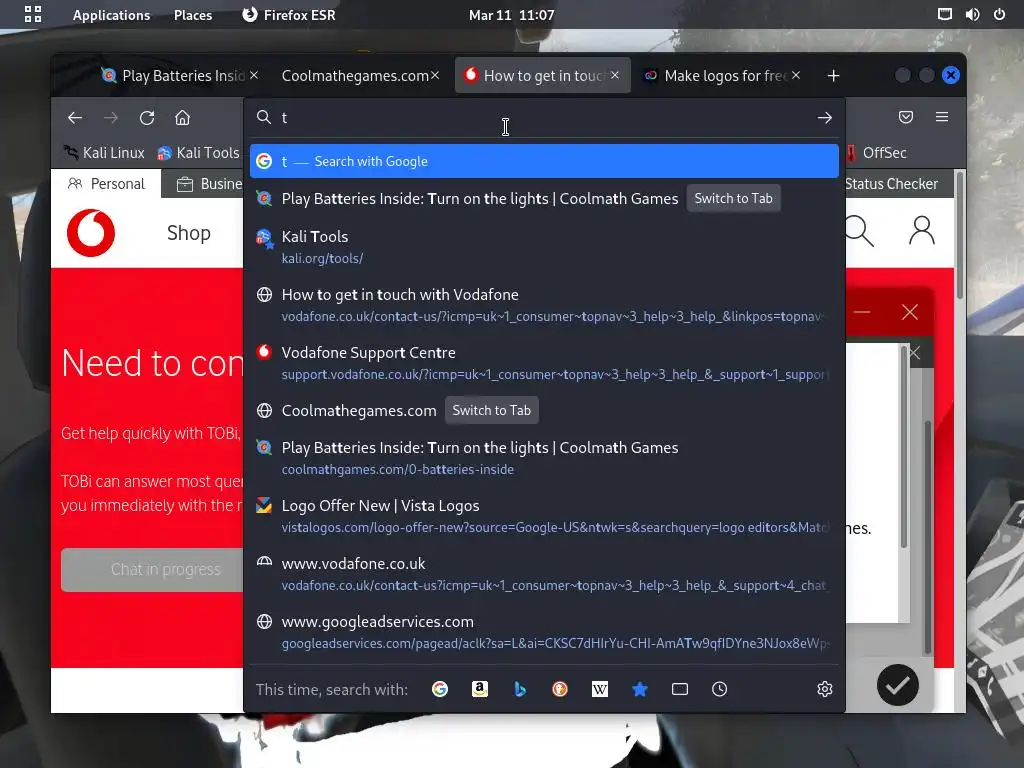Open Save to Pocket
1024x768 pixels.
(906, 117)
